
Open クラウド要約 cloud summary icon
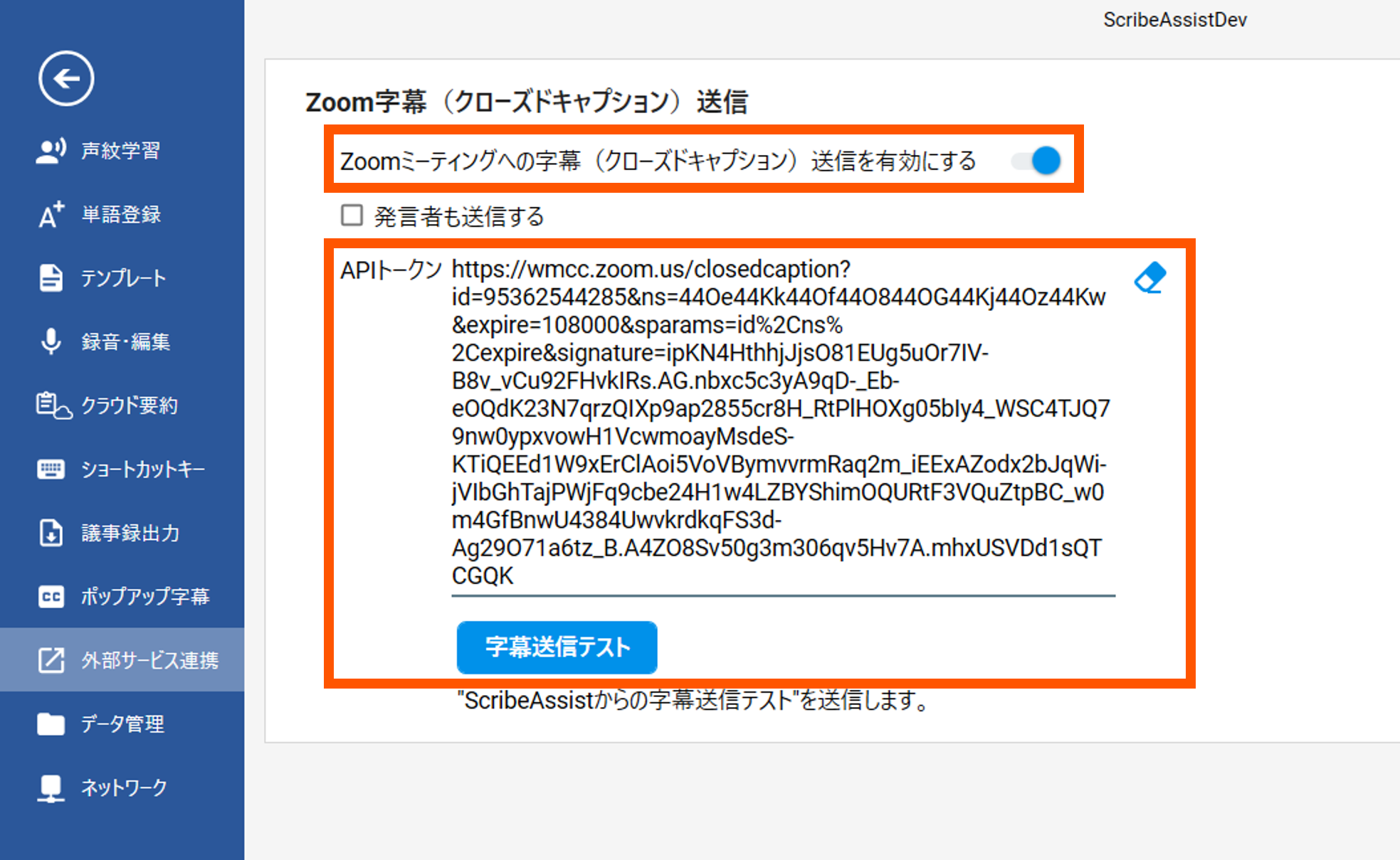53,405
